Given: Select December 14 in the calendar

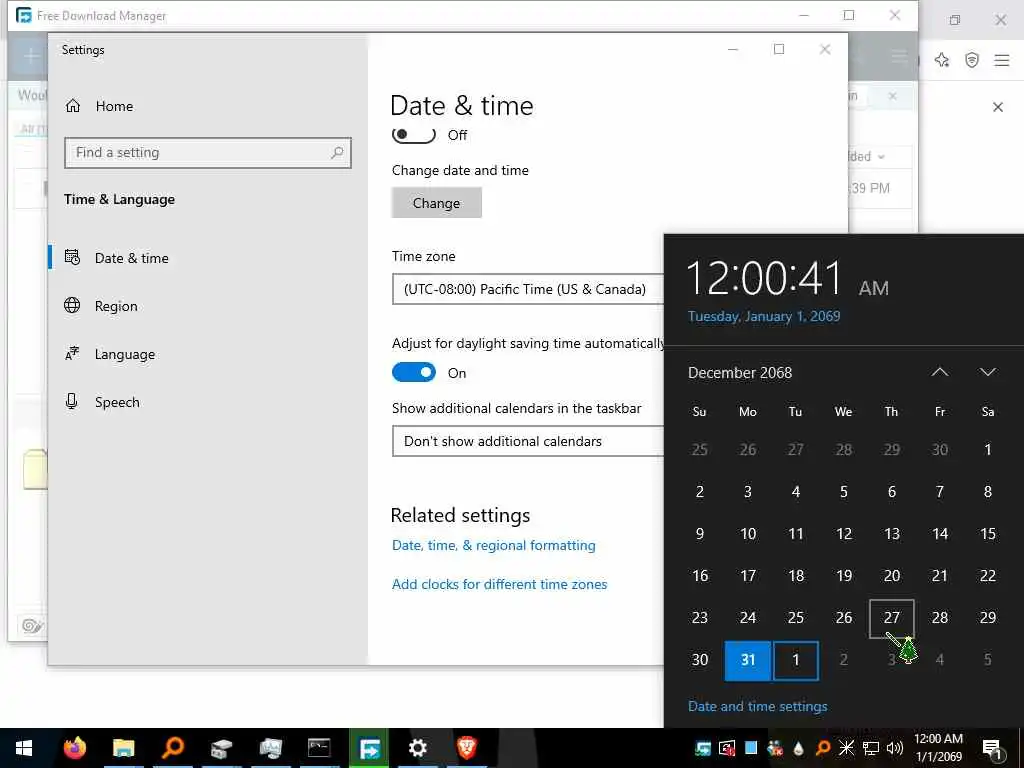Looking at the screenshot, I should pos(940,534).
